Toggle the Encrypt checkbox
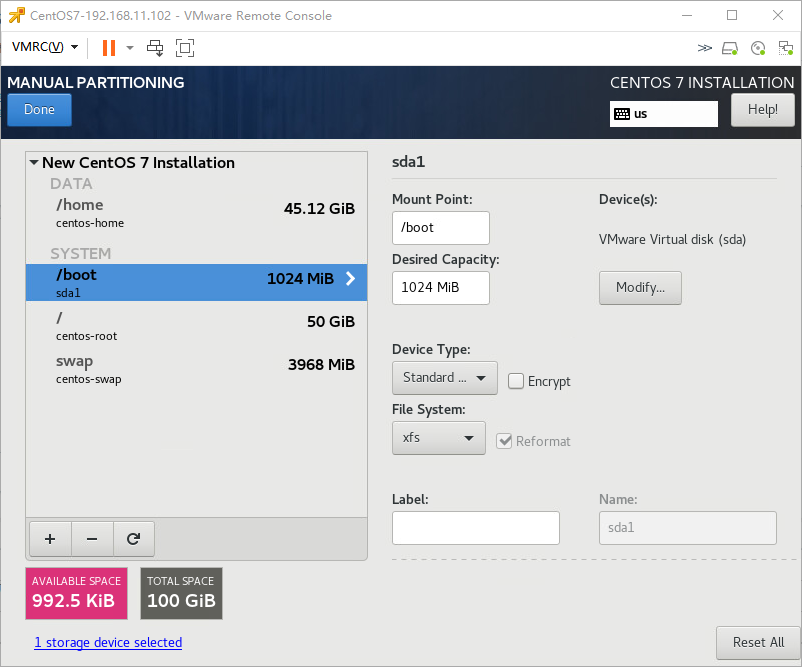This screenshot has width=802, height=667. tap(516, 381)
